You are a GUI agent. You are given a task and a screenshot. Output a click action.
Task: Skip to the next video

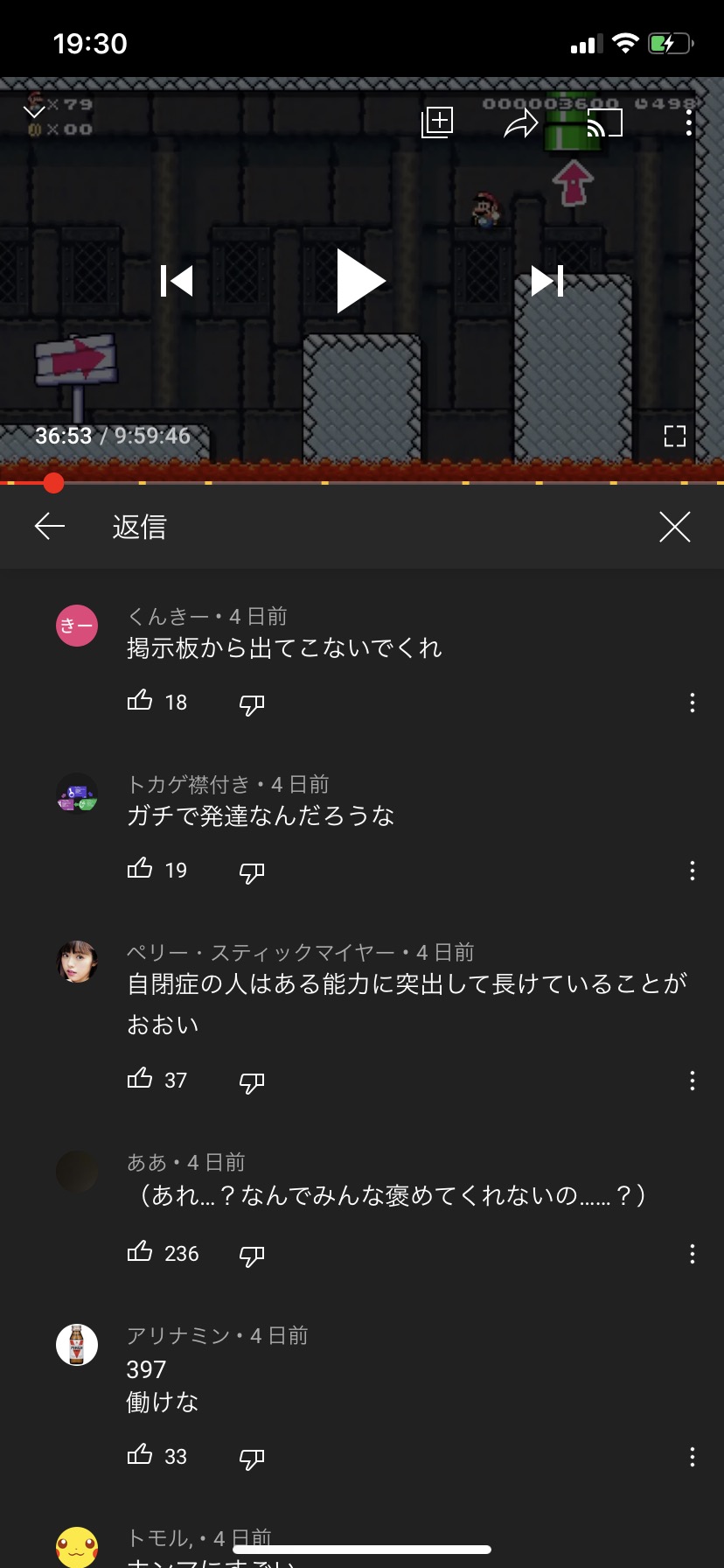tap(547, 281)
